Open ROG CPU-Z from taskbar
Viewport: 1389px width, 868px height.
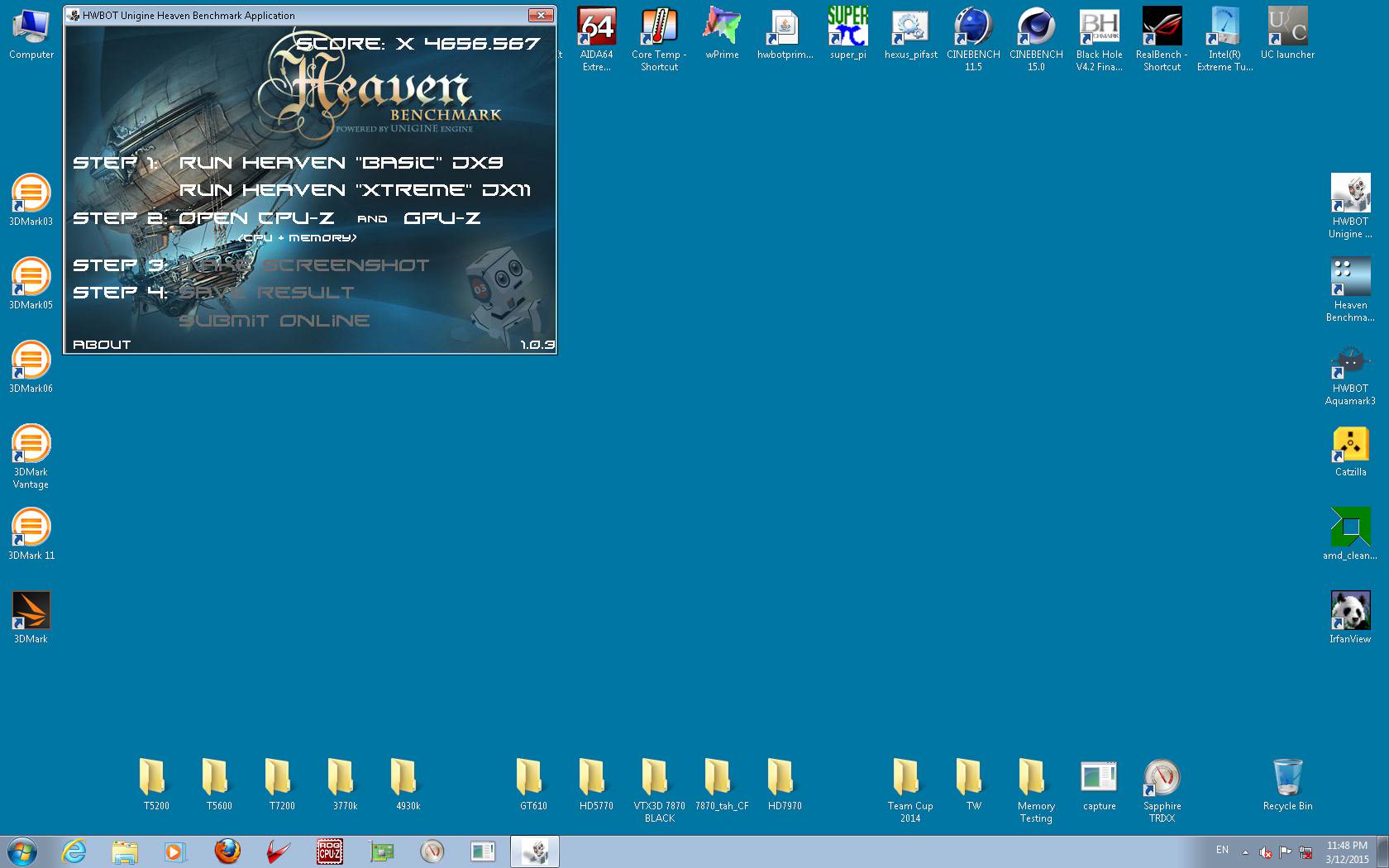pyautogui.click(x=330, y=851)
